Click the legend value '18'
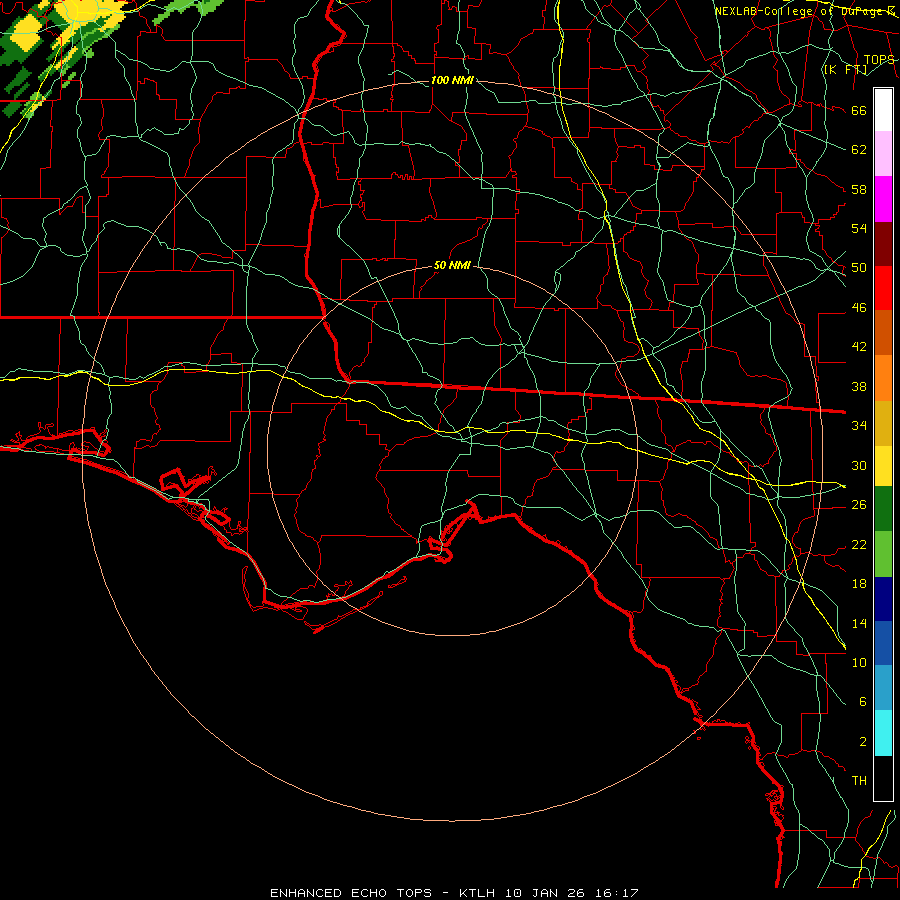 [x=859, y=584]
